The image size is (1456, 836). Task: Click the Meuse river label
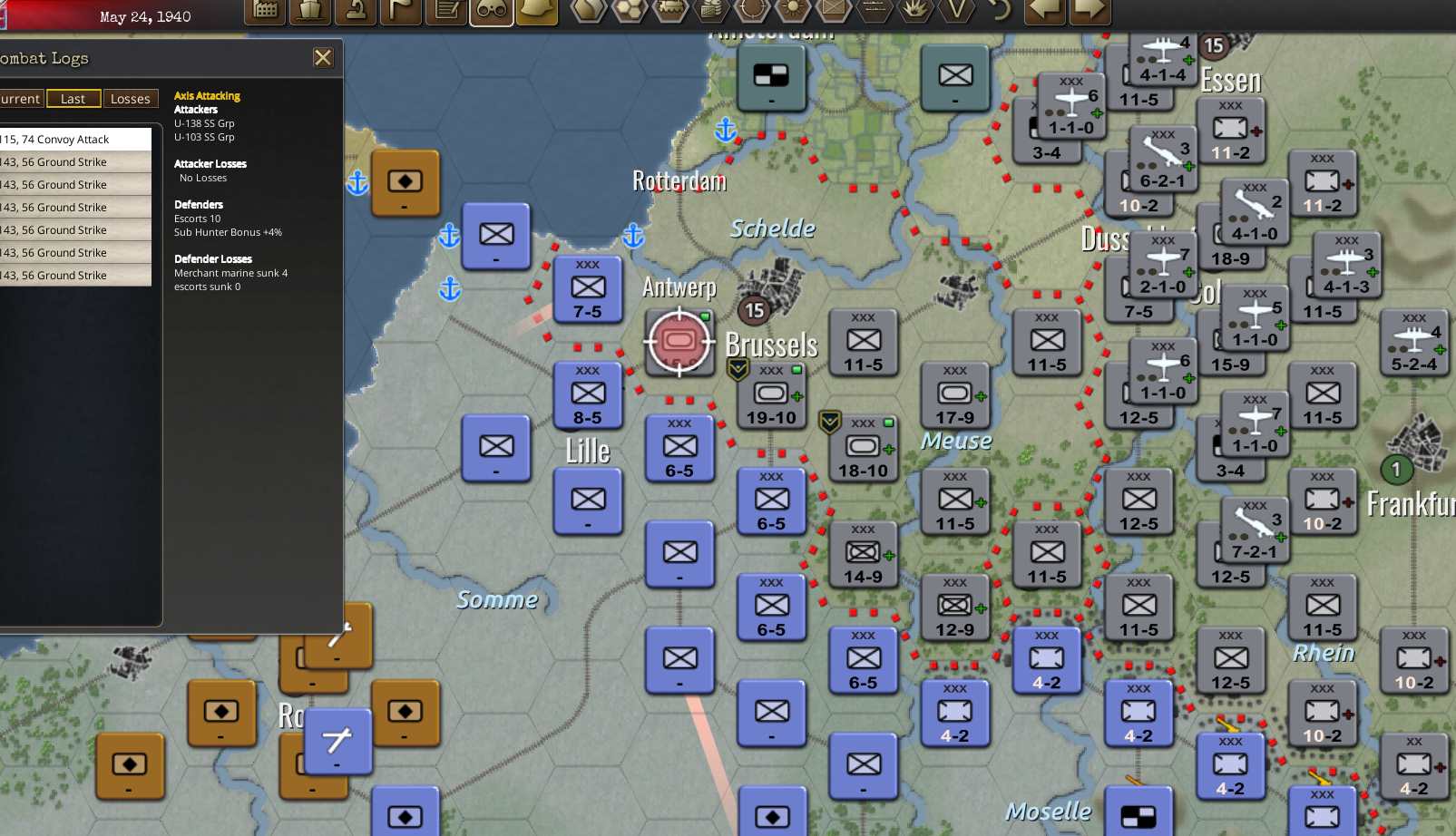pyautogui.click(x=956, y=441)
